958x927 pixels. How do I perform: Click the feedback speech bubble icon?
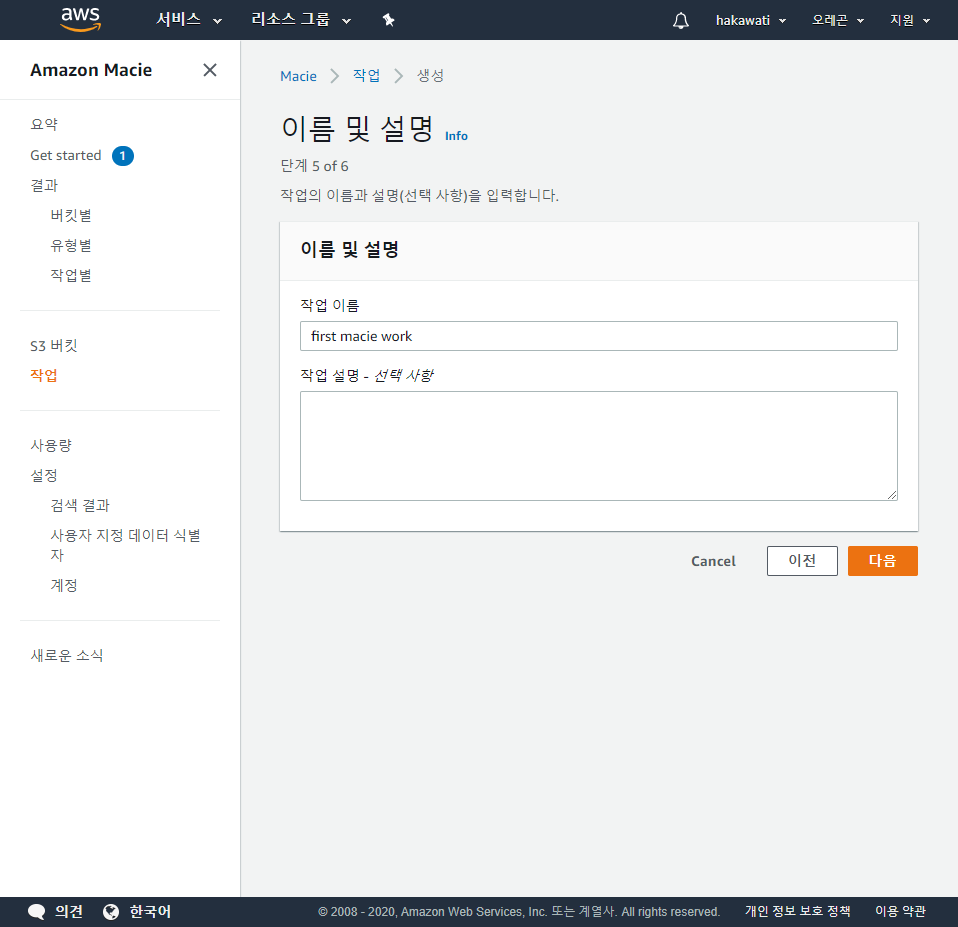(37, 912)
